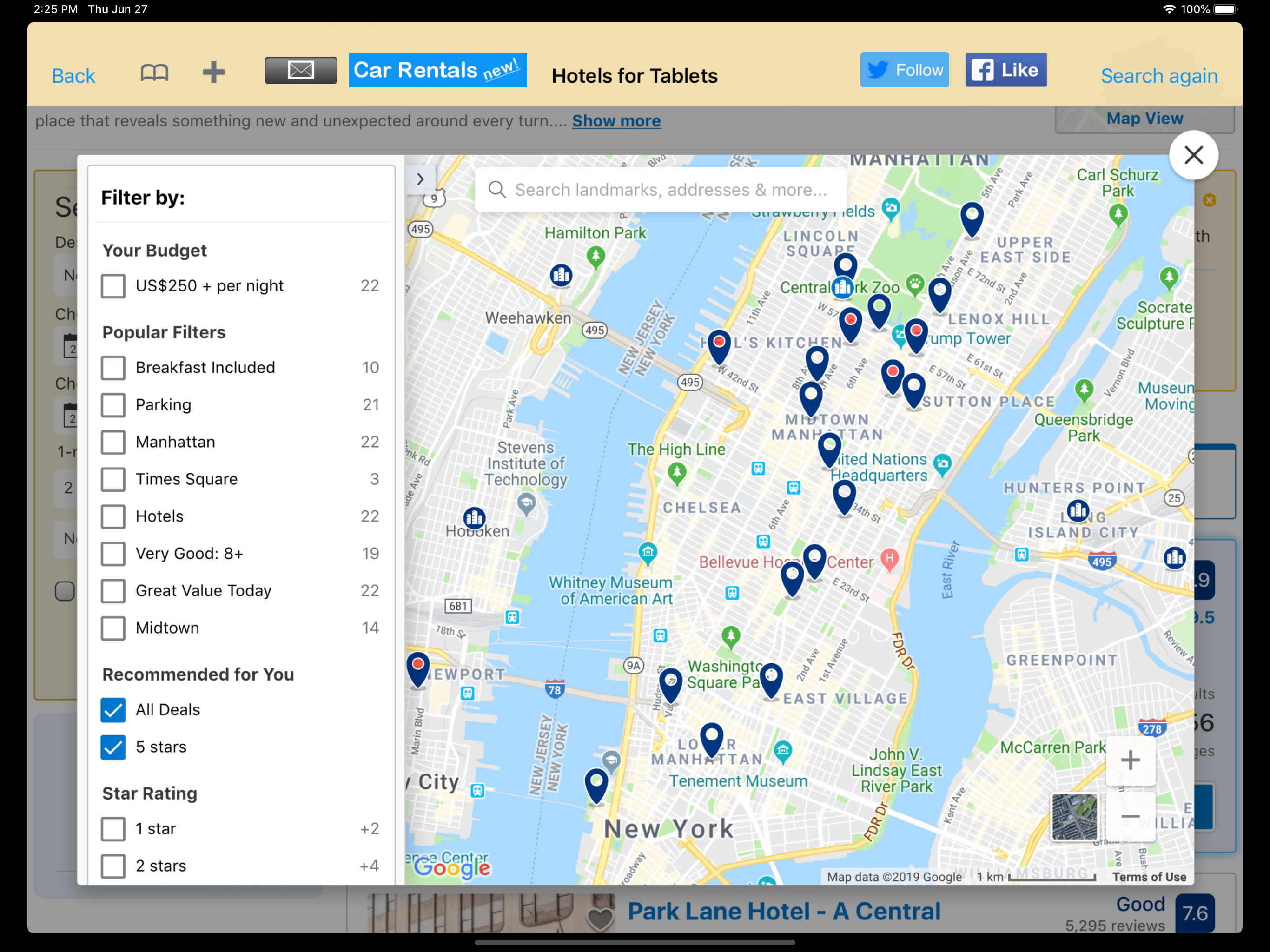
Task: Open Park Lane Hotel listing title
Action: [784, 912]
